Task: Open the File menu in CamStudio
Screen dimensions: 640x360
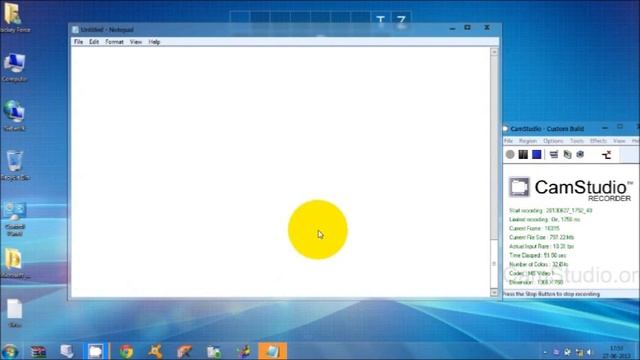Action: coord(509,141)
